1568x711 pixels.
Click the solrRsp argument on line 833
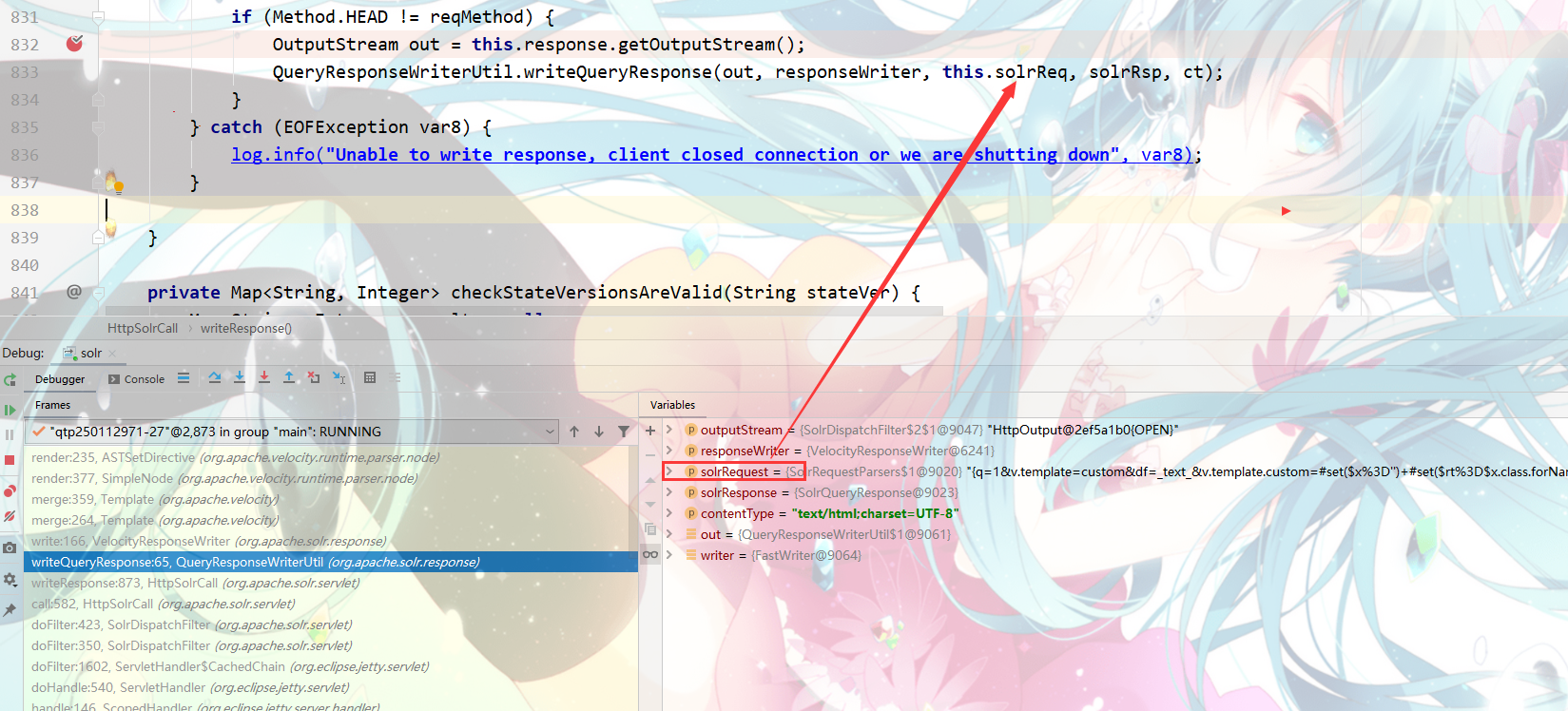(1125, 72)
